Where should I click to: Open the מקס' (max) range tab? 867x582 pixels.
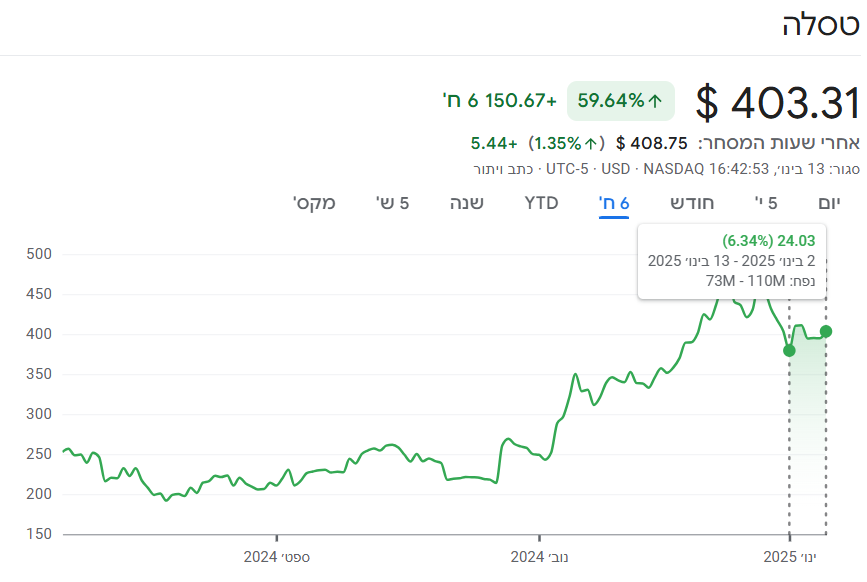[x=314, y=203]
